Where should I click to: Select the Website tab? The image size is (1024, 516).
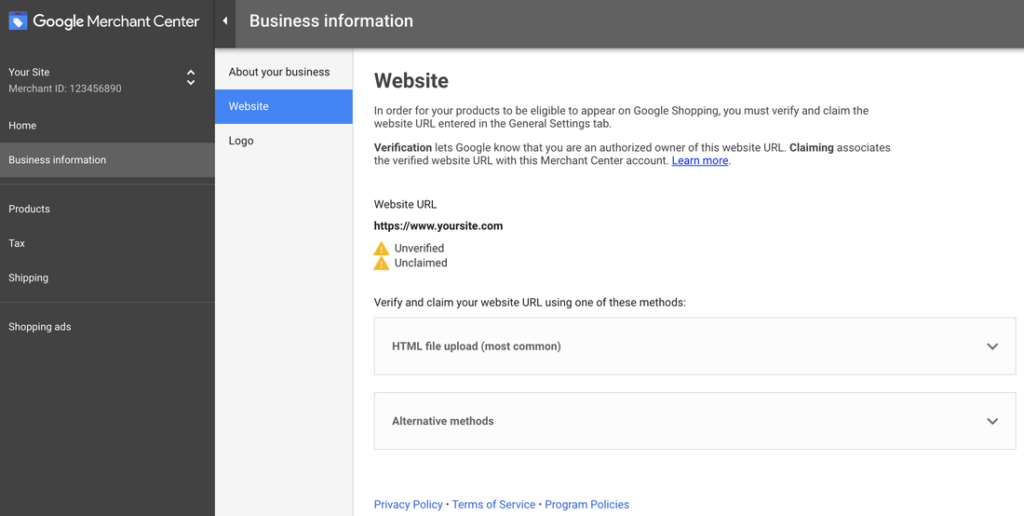click(x=249, y=106)
